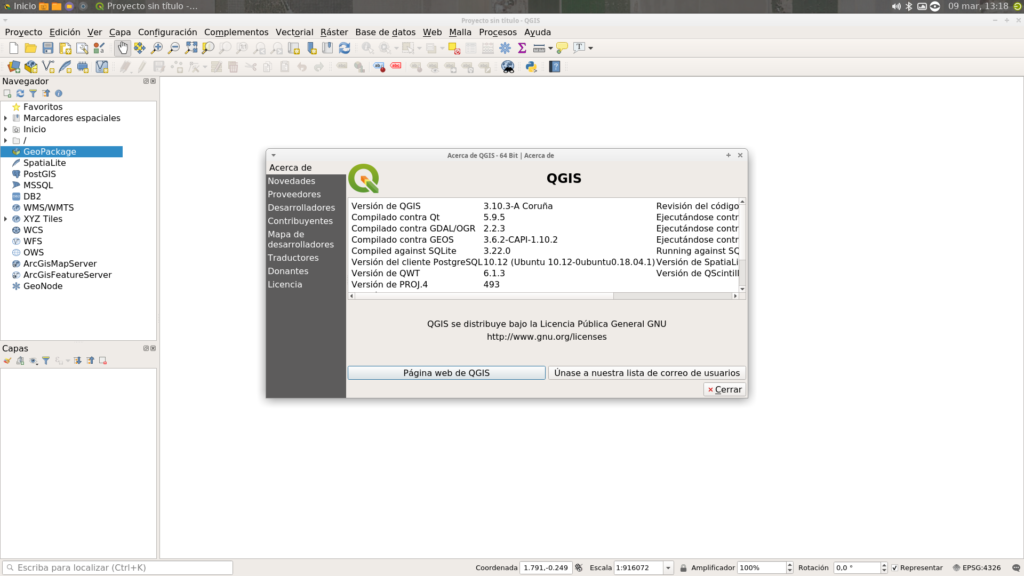Click the Coordenada input field
1024x576 pixels.
546,568
